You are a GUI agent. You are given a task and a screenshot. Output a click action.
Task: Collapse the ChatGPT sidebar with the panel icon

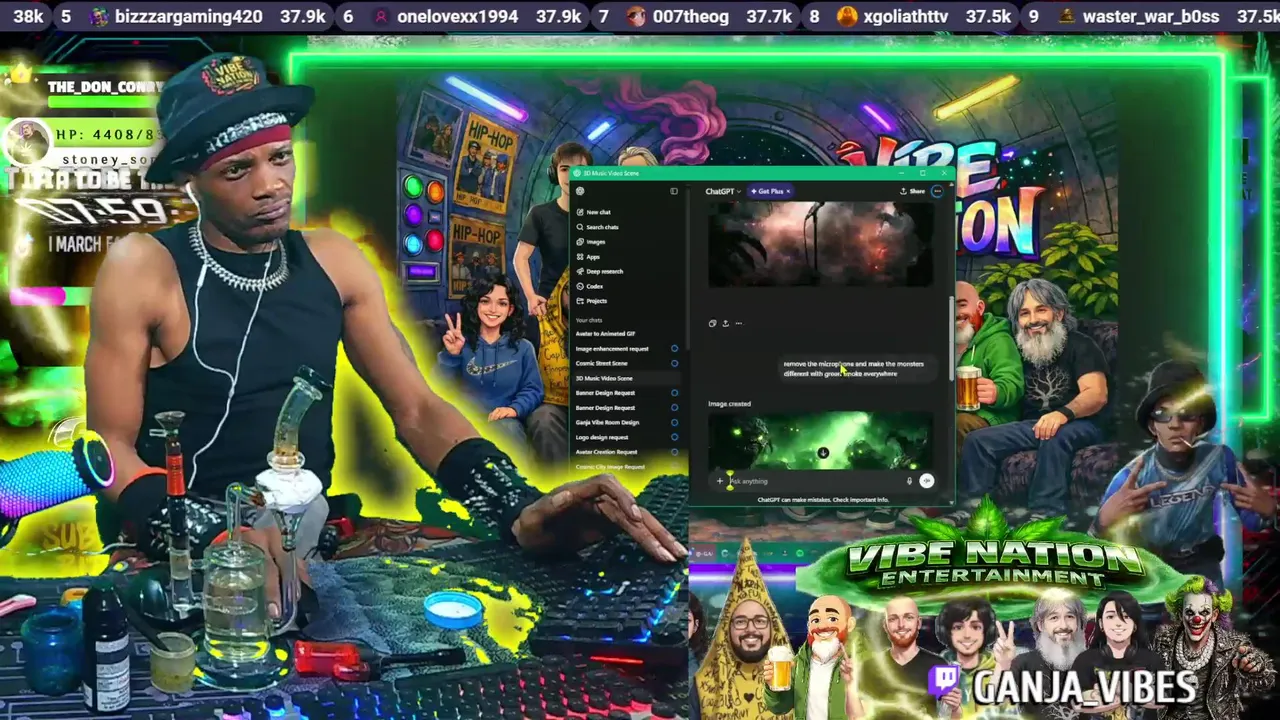(x=674, y=191)
